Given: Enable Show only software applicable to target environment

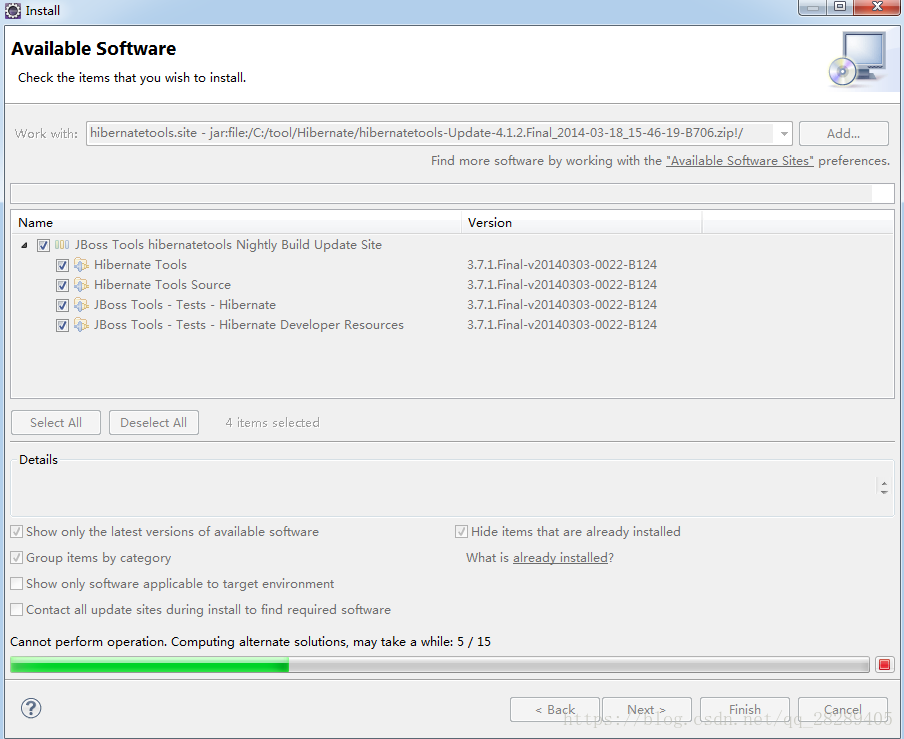Looking at the screenshot, I should point(17,583).
